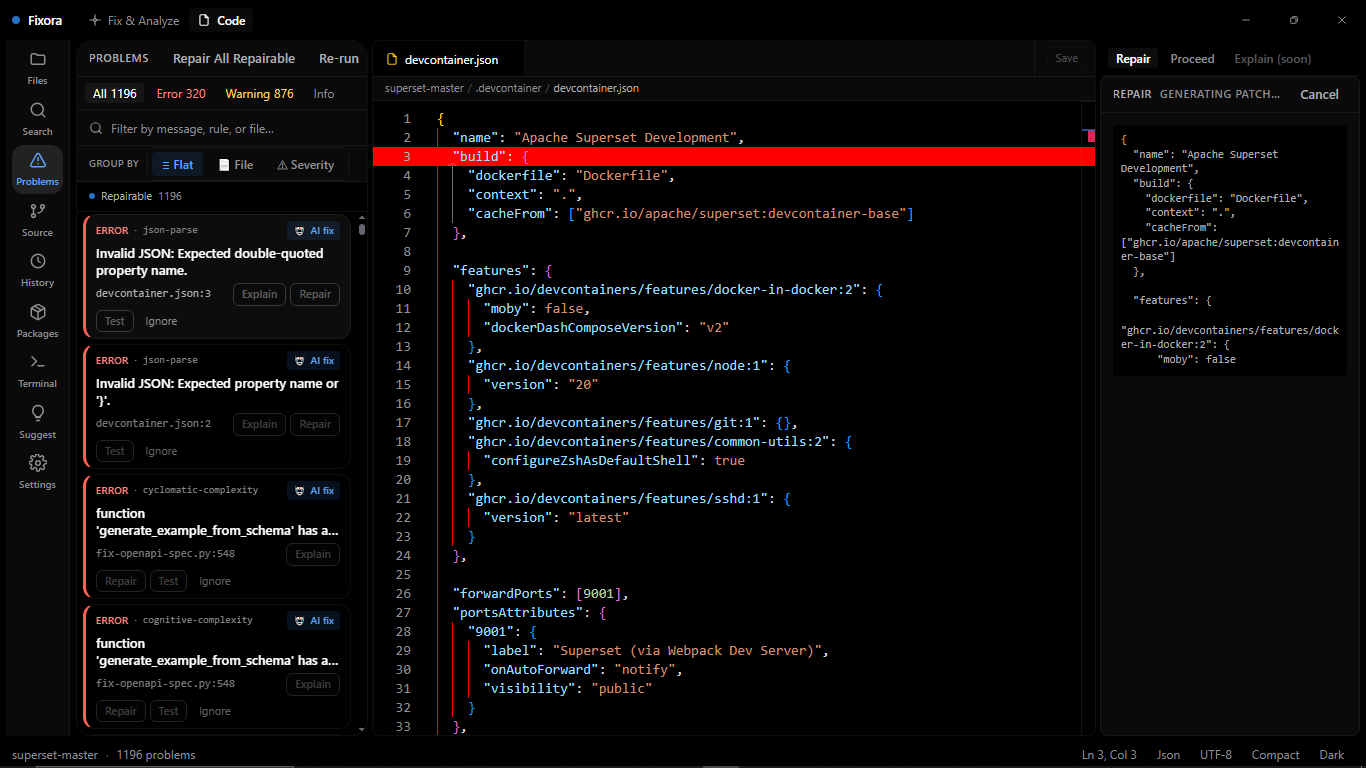Click Repair on cyclomatic-complexity problem
Image resolution: width=1366 pixels, height=768 pixels.
coord(121,581)
